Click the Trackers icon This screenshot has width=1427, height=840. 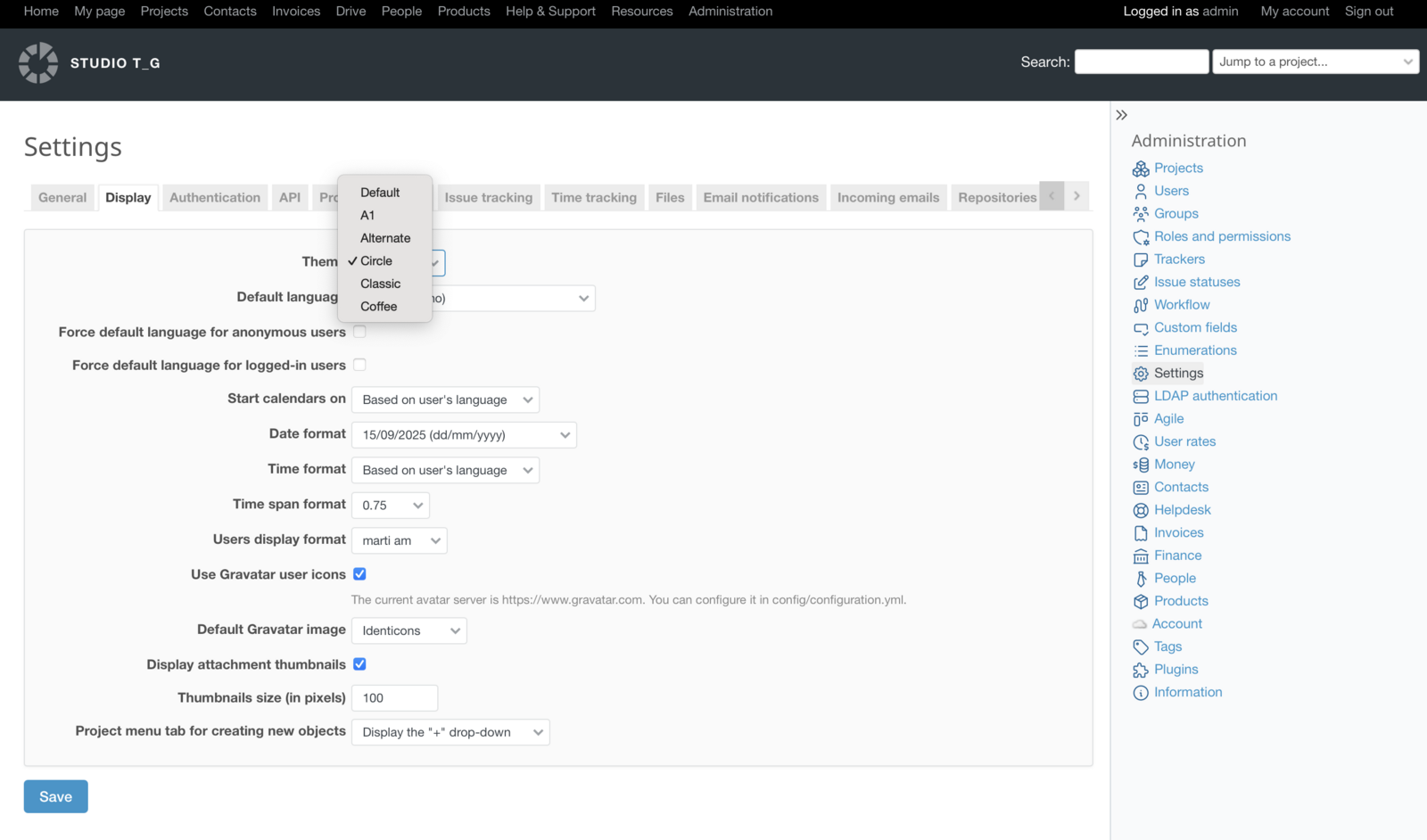tap(1142, 259)
